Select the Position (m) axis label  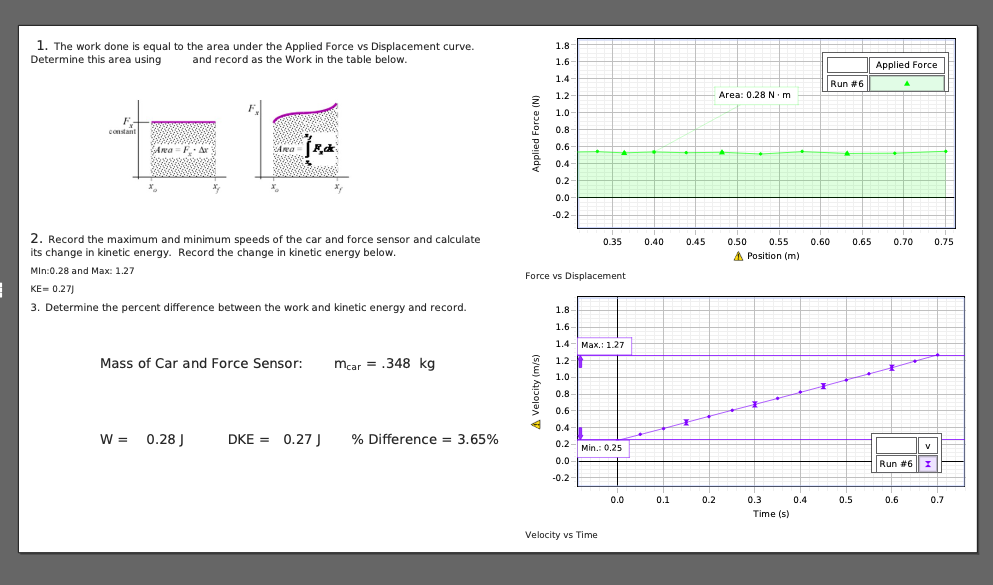click(x=773, y=256)
